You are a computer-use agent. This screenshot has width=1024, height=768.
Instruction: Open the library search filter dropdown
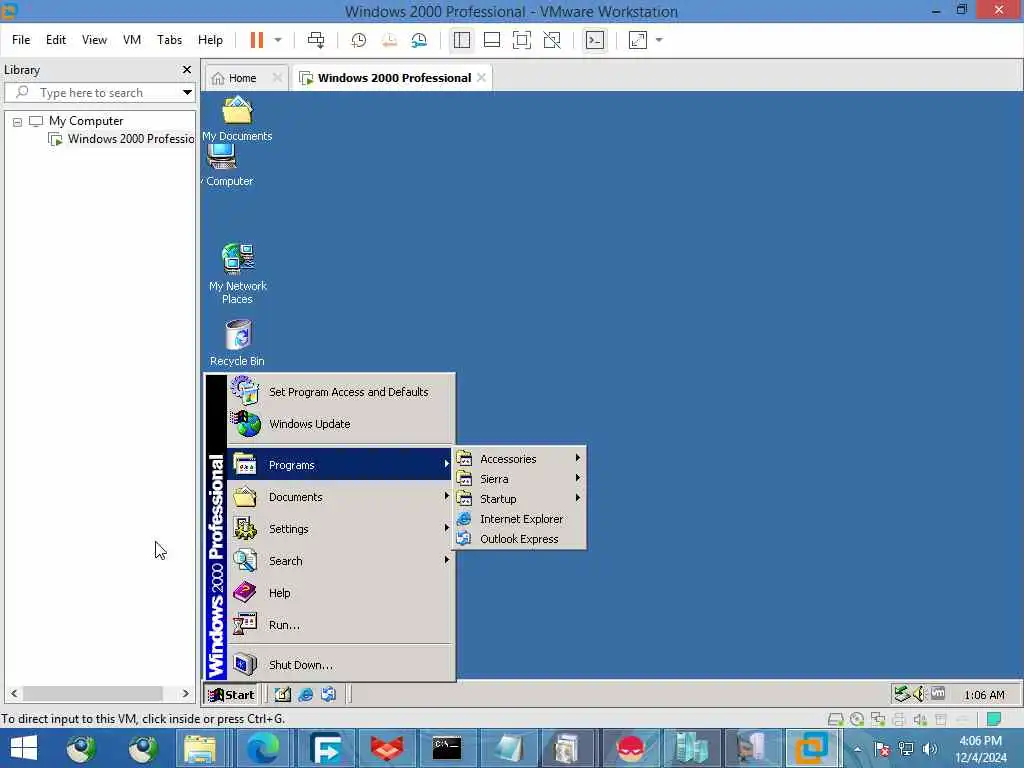[x=187, y=93]
